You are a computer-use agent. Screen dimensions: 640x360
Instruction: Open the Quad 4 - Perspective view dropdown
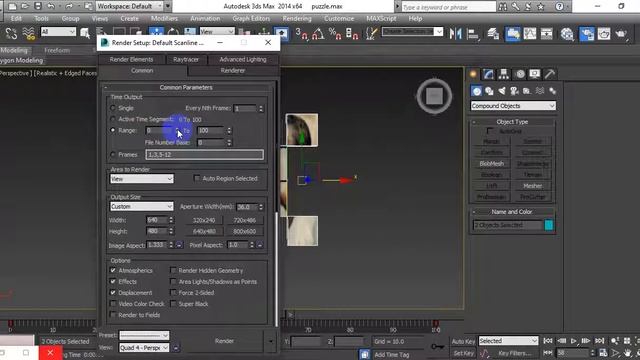pos(144,348)
